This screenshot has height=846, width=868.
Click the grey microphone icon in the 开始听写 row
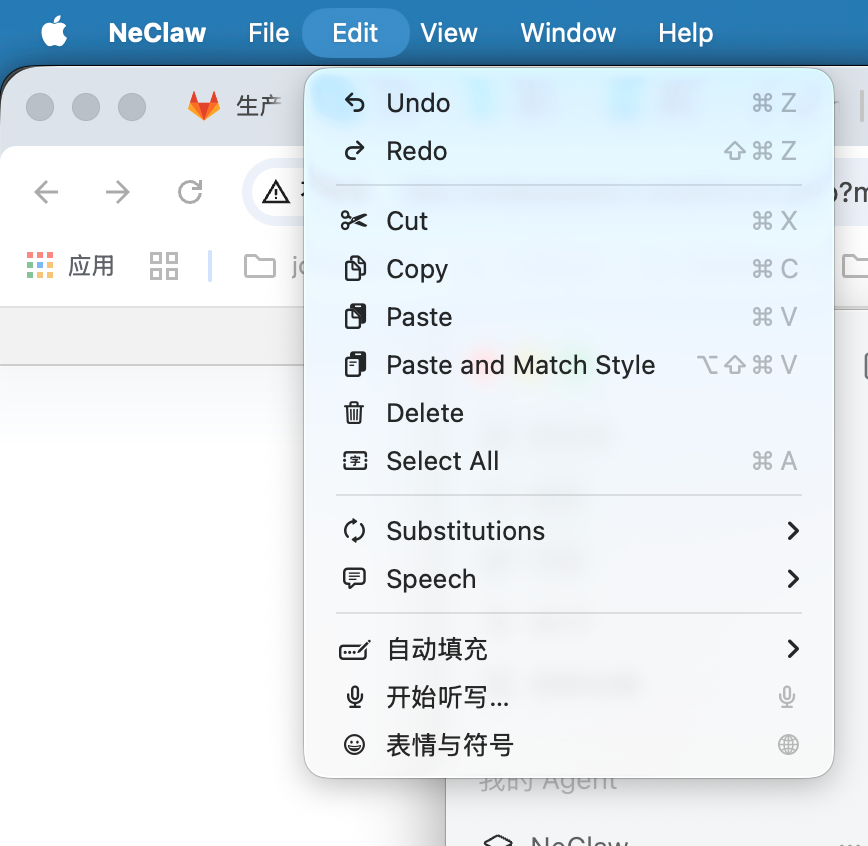click(787, 697)
